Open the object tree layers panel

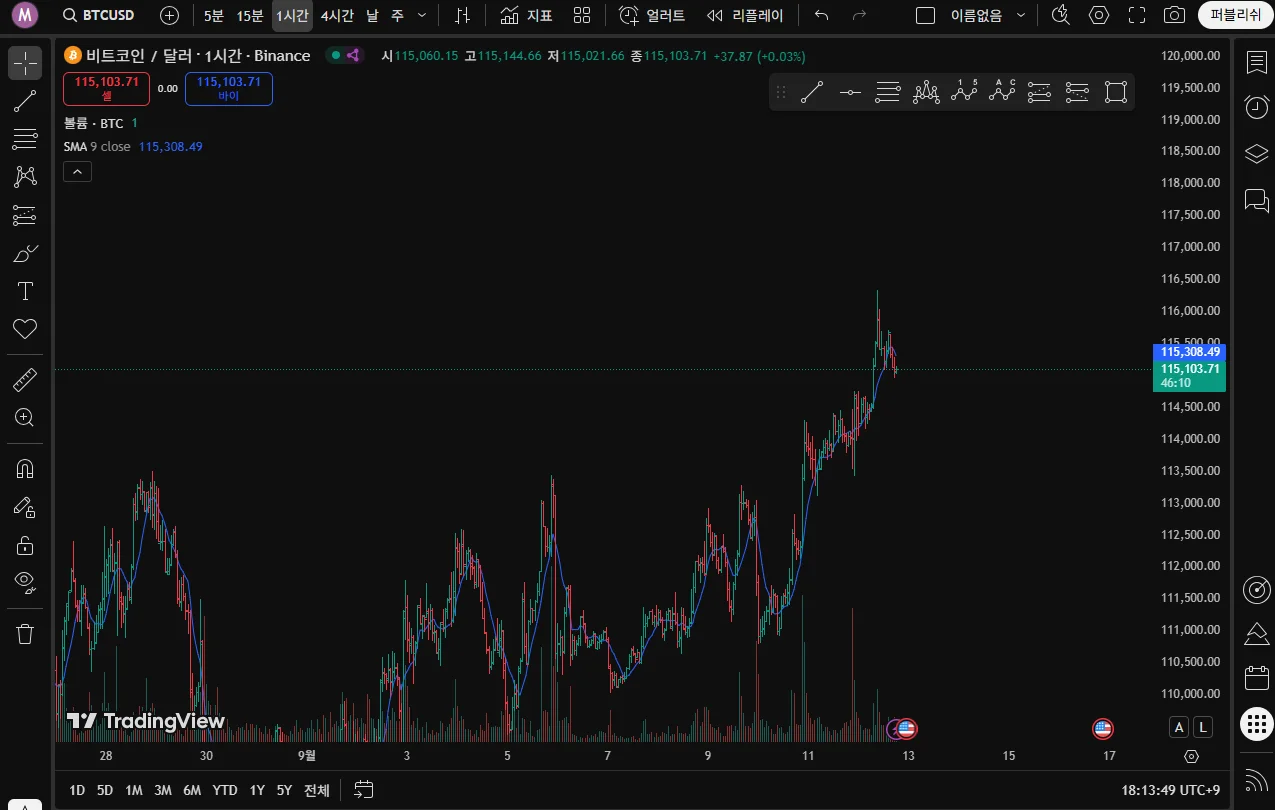[1256, 153]
